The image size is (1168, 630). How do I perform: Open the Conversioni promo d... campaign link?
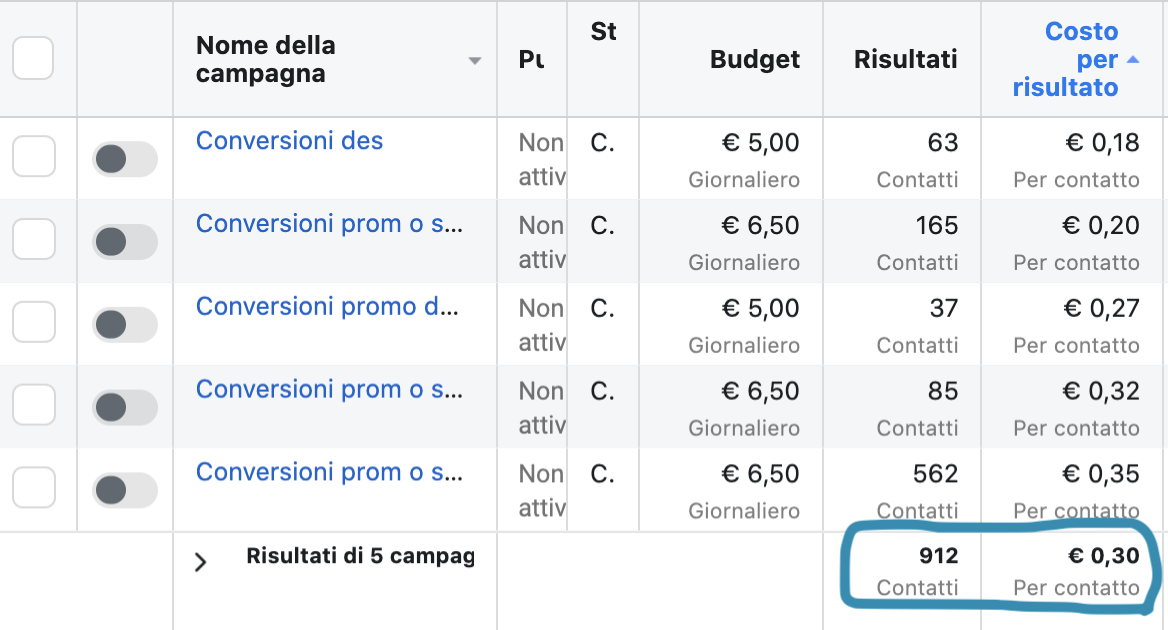click(x=327, y=306)
